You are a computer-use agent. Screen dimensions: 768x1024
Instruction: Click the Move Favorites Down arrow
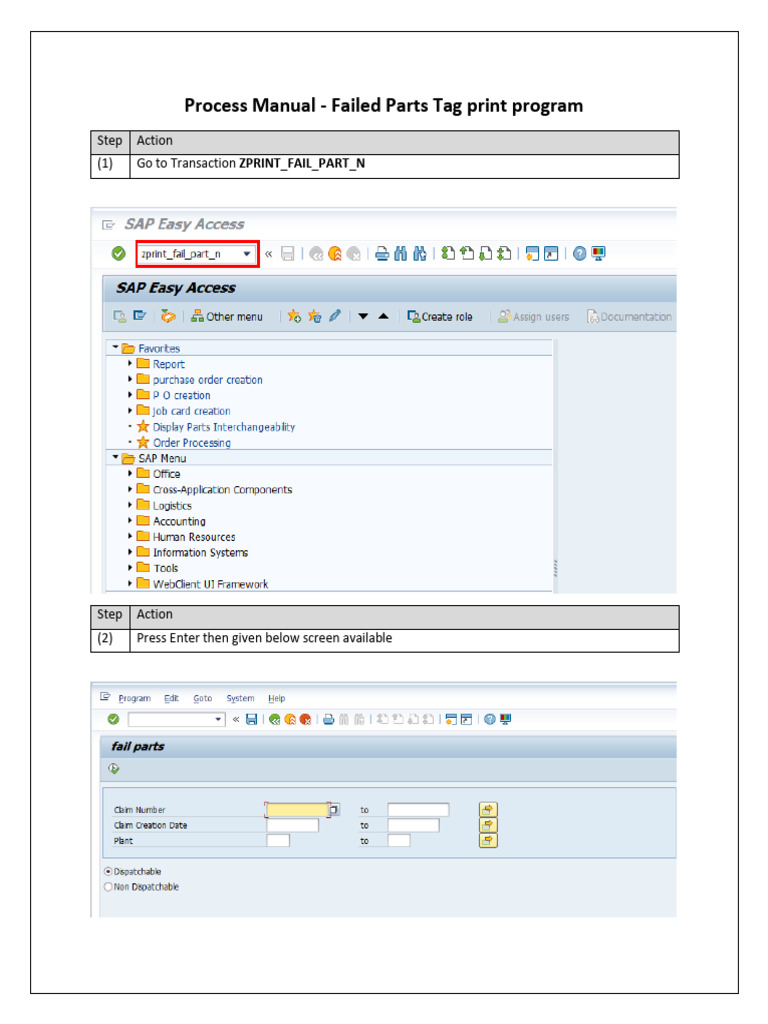(363, 317)
